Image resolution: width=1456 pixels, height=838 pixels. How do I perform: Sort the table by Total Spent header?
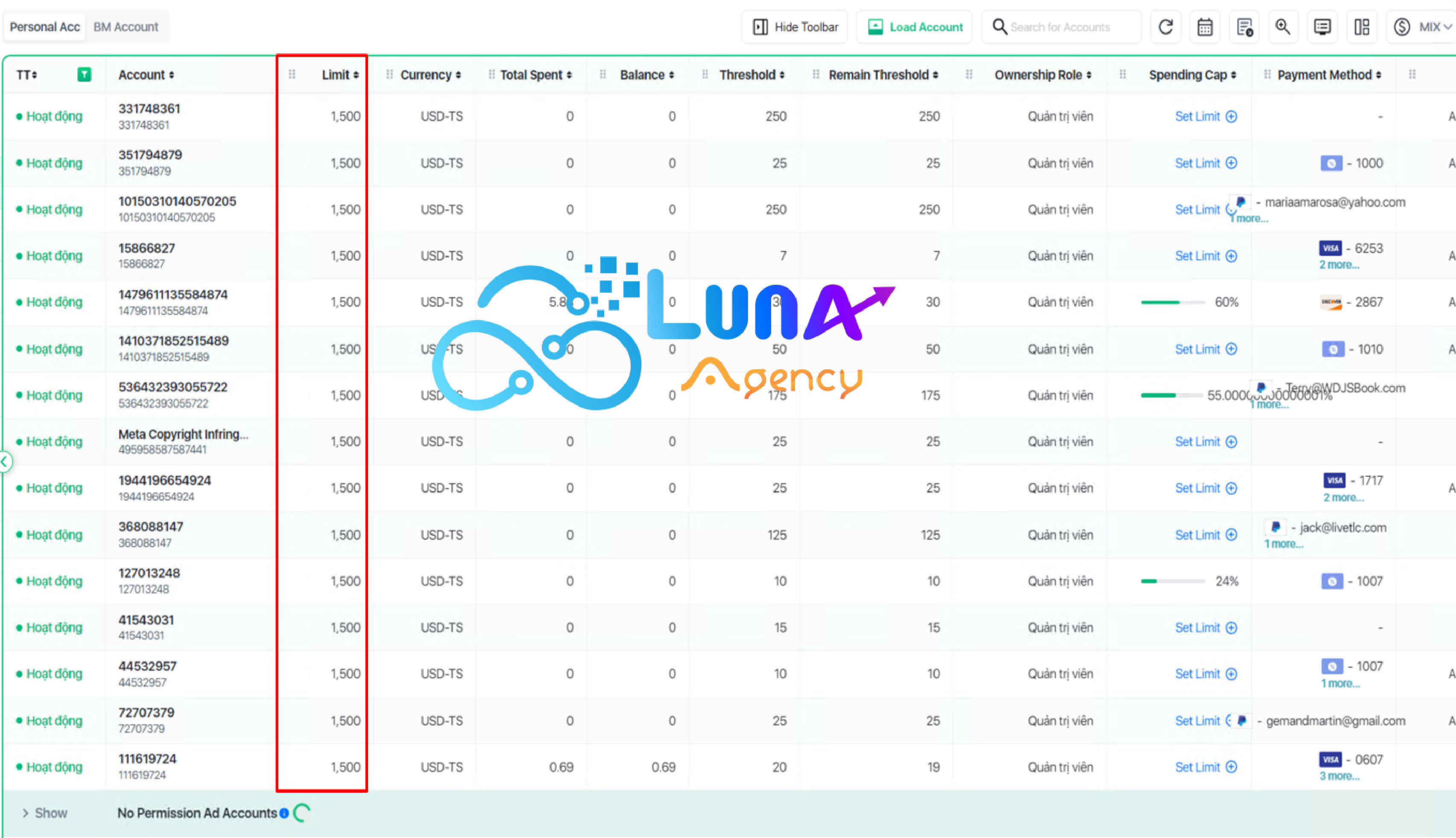click(x=536, y=75)
